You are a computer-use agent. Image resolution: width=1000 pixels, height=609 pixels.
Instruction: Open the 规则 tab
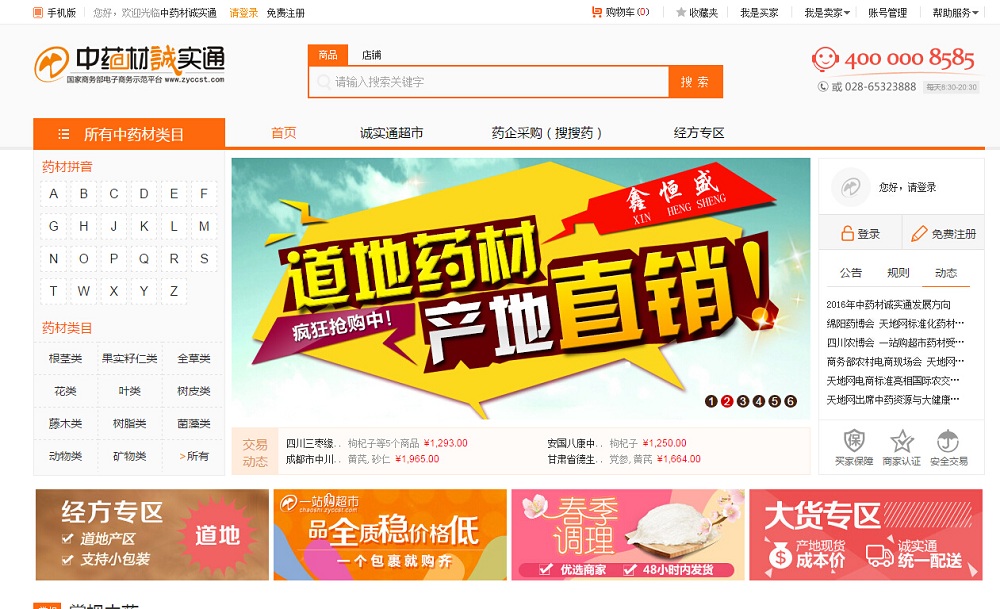pos(898,273)
